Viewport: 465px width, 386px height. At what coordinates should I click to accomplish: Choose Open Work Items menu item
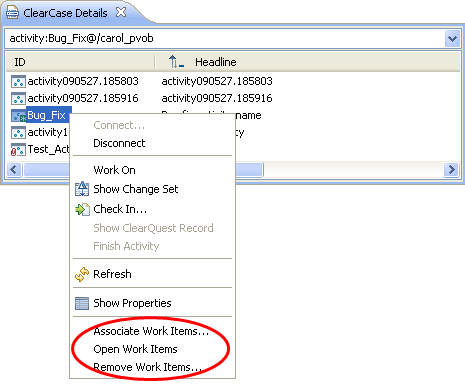[x=135, y=349]
